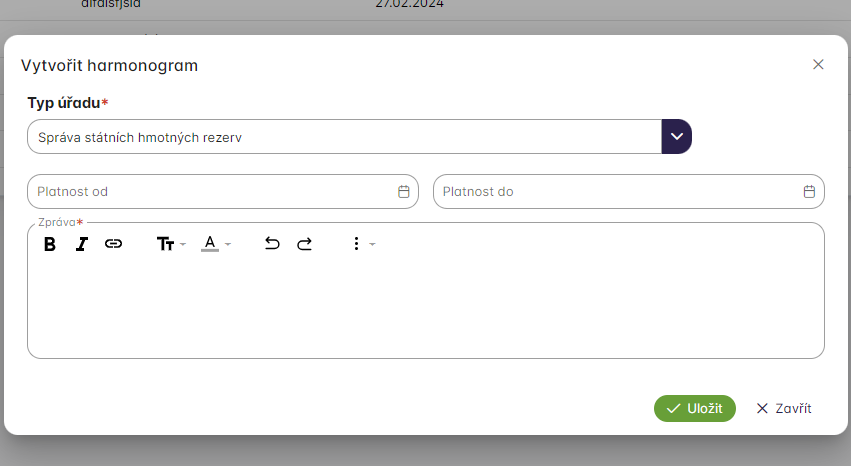Close the Vytvořit harmonogram dialog with X
The height and width of the screenshot is (466, 851).
click(818, 65)
